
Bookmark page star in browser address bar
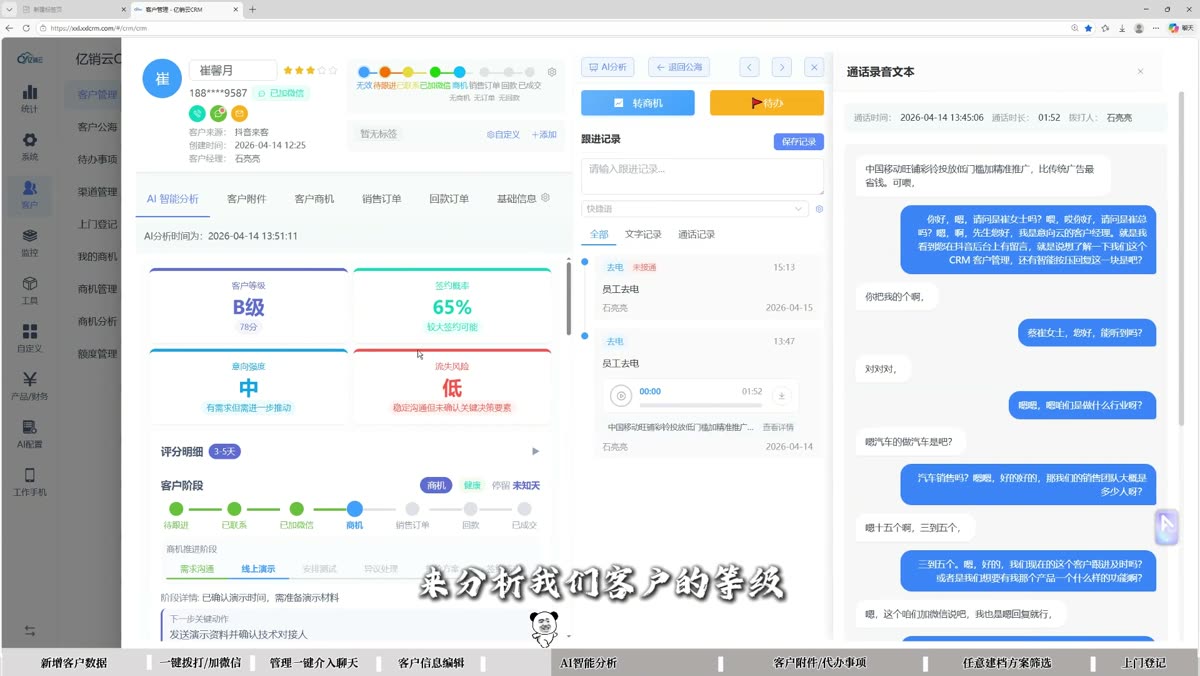1088,28
